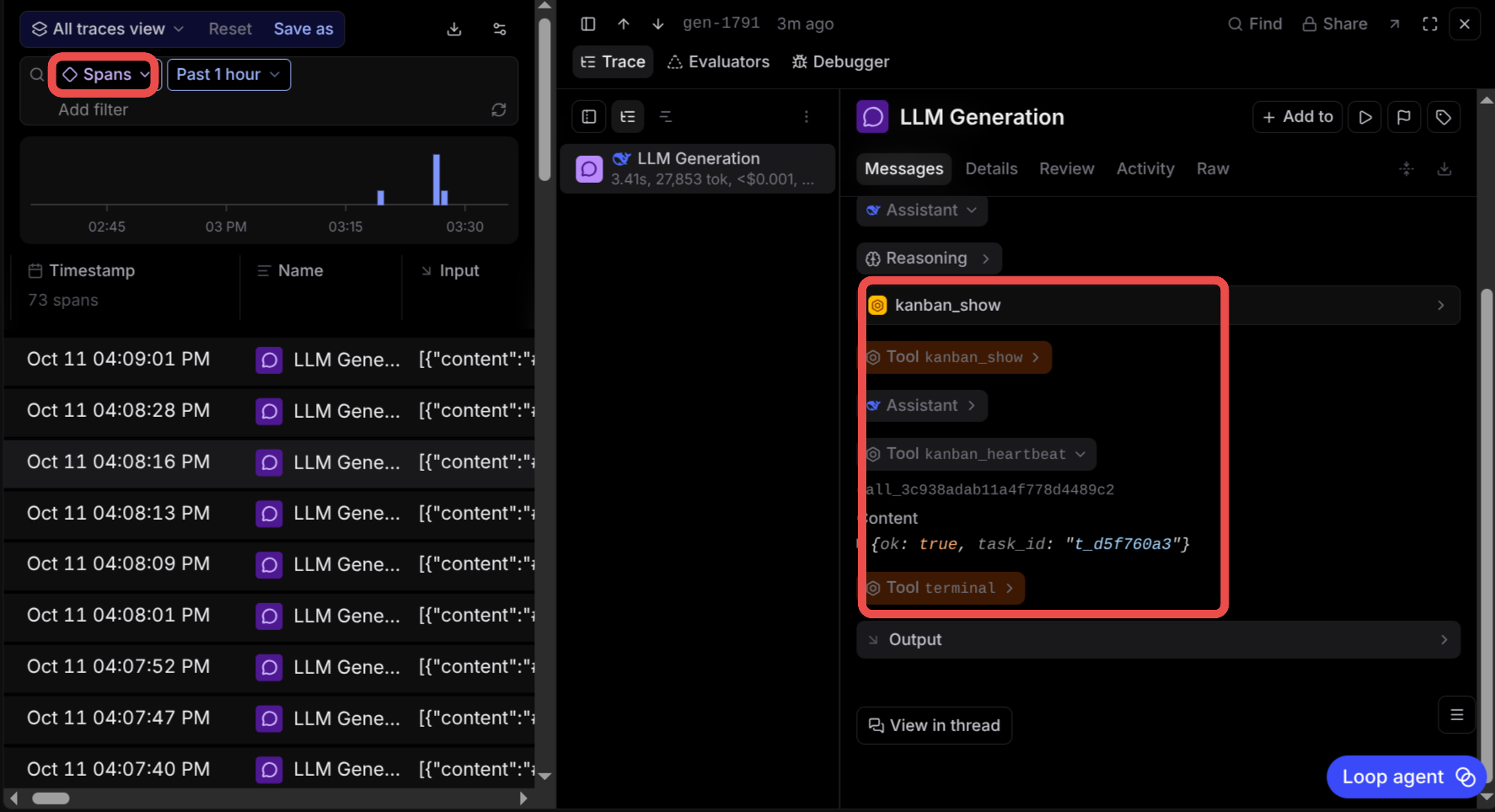Click the search magnifier icon

pos(36,74)
